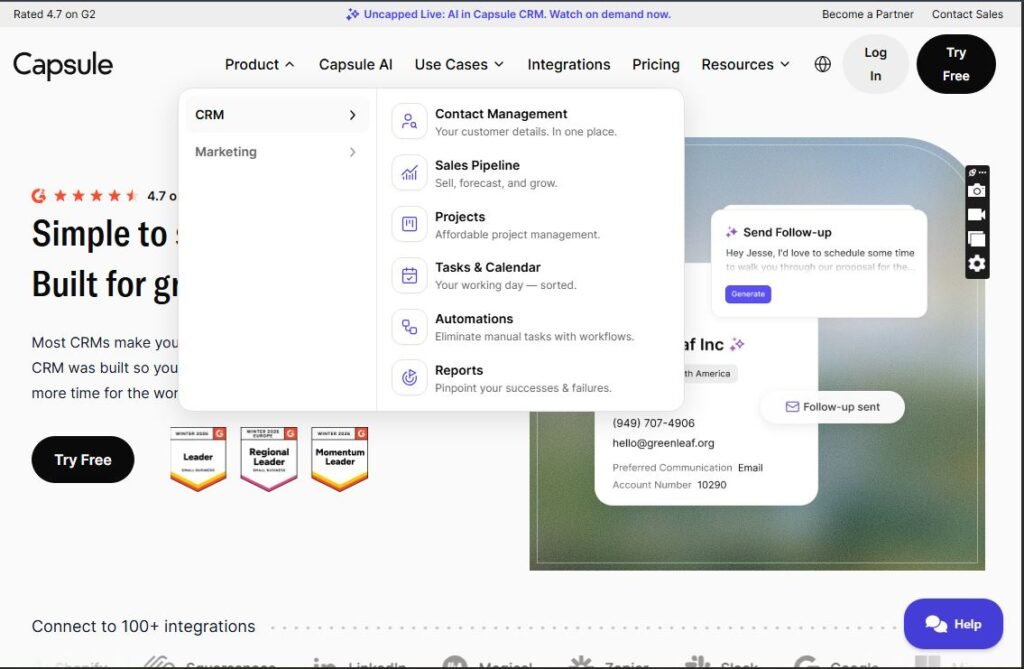1024x669 pixels.
Task: Click the Tasks & Calendar icon
Action: point(408,274)
